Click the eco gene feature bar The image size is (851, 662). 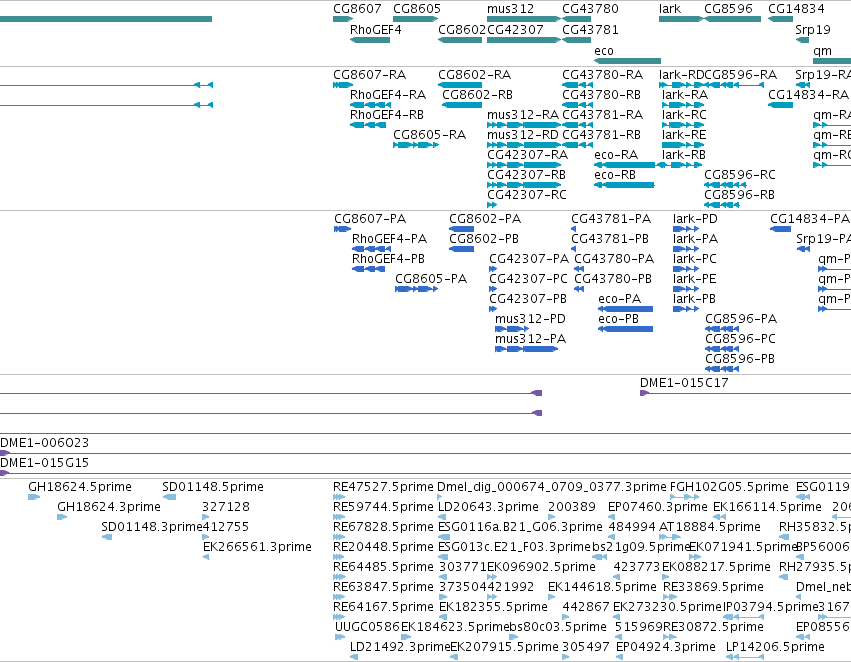(x=627, y=61)
